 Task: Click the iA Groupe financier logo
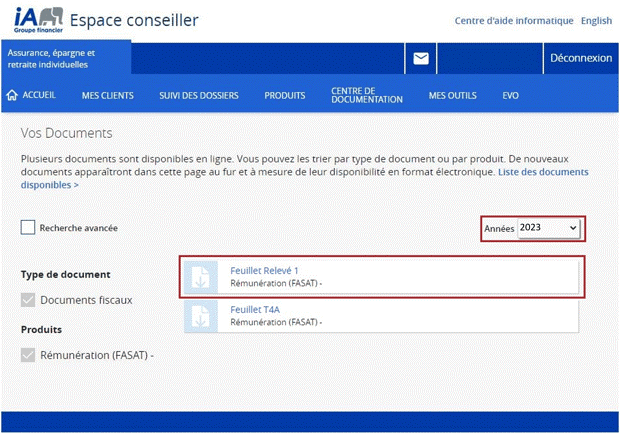(x=38, y=20)
